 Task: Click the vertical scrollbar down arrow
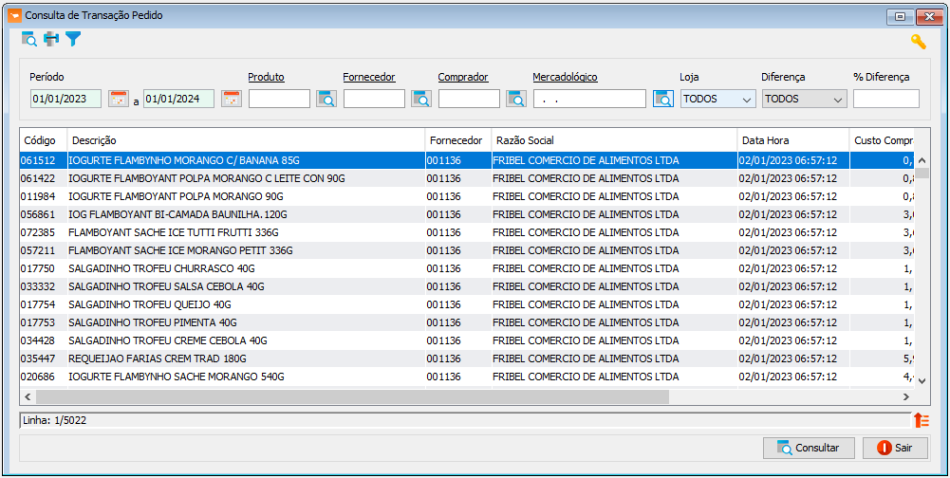point(922,380)
